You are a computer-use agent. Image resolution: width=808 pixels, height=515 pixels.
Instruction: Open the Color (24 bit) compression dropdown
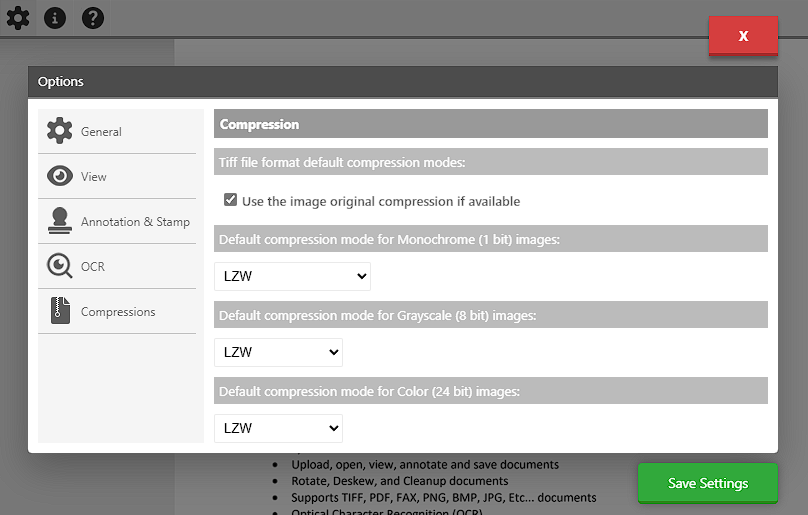point(278,428)
